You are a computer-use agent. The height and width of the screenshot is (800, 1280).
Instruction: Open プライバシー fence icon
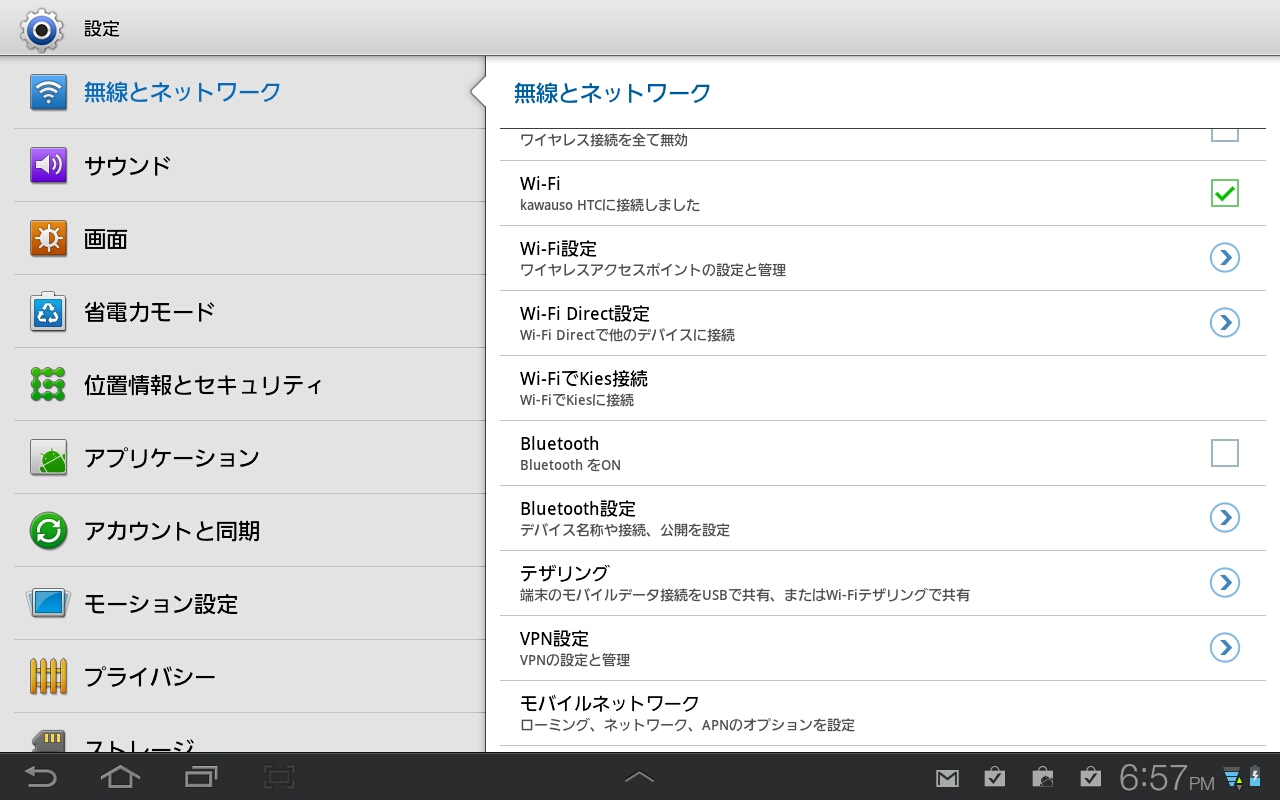coord(48,677)
